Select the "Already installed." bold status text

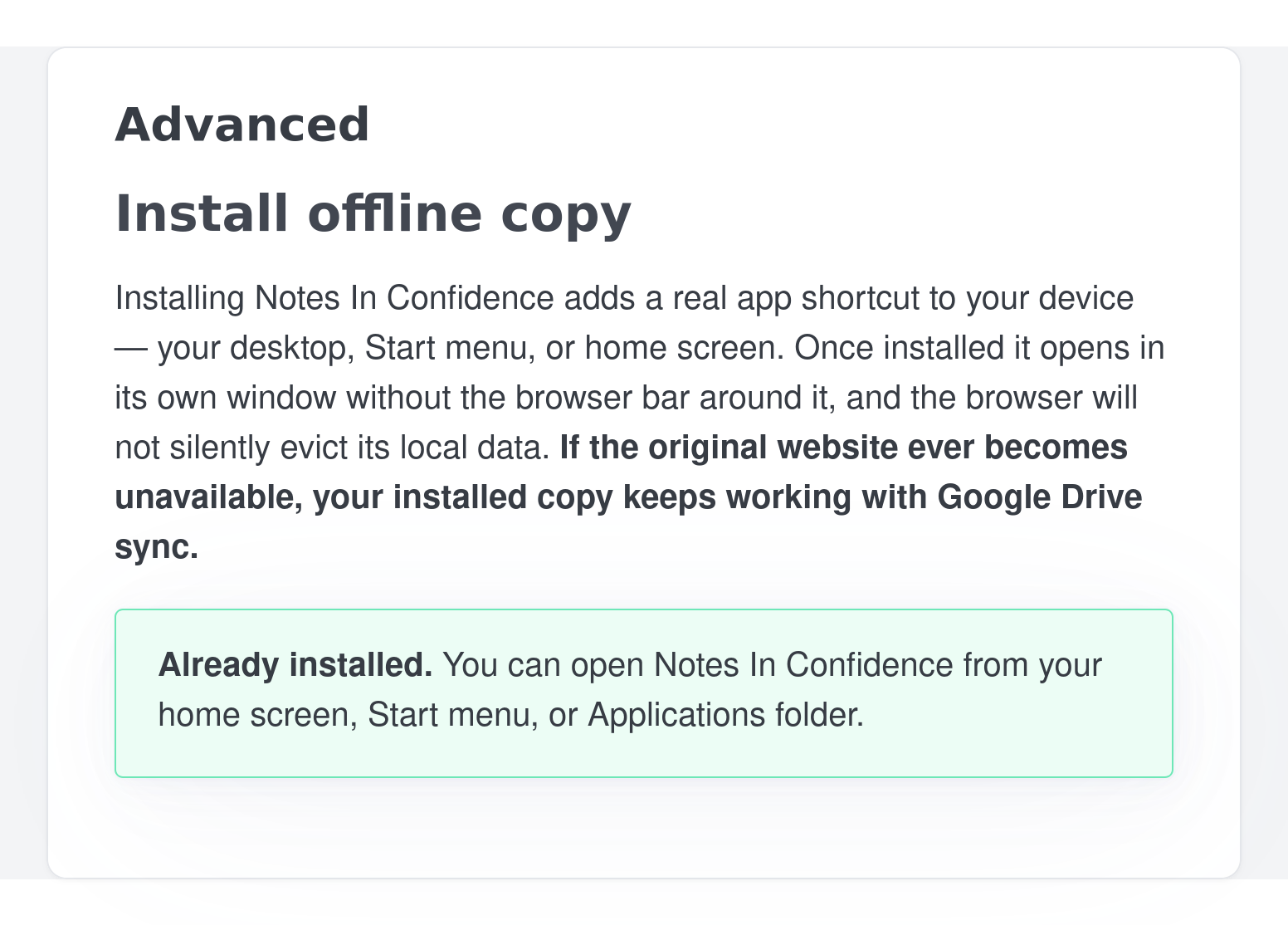tap(295, 665)
